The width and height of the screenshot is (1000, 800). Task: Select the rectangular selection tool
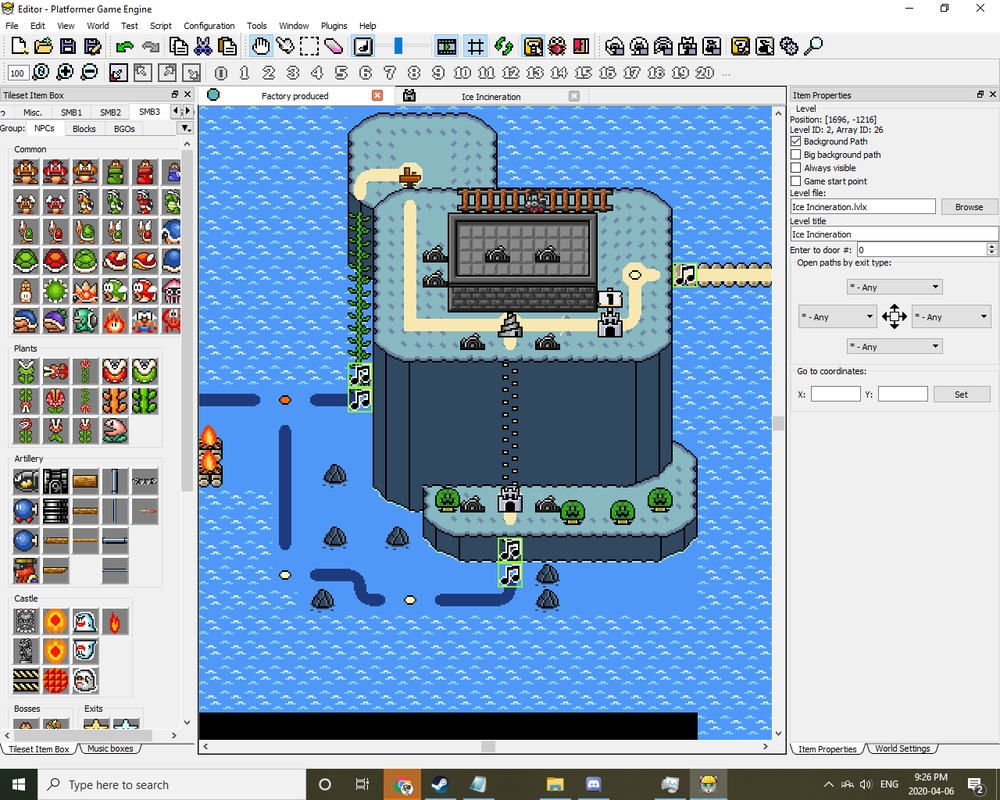click(309, 46)
